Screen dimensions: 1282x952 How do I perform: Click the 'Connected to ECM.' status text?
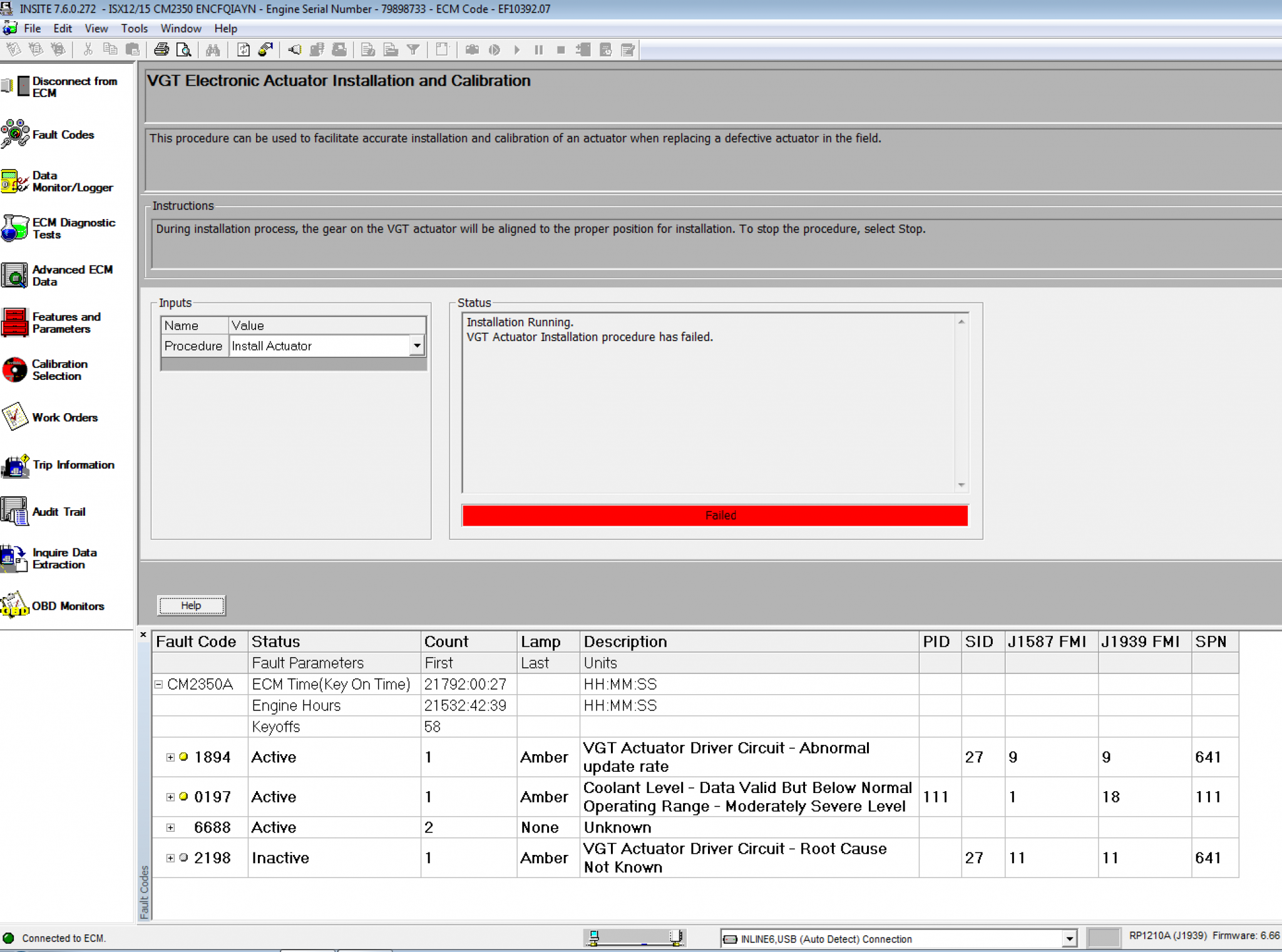pyautogui.click(x=64, y=938)
